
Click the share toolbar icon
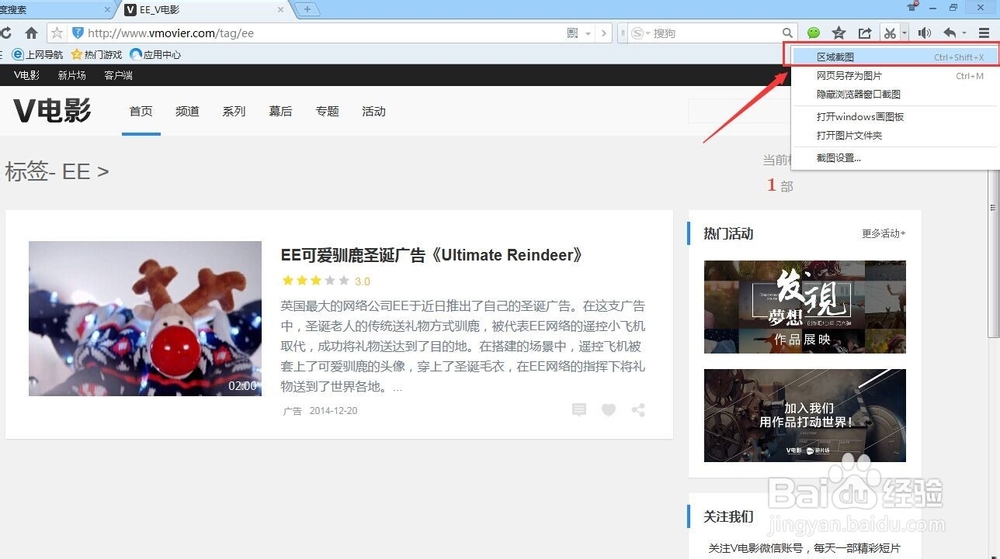864,33
